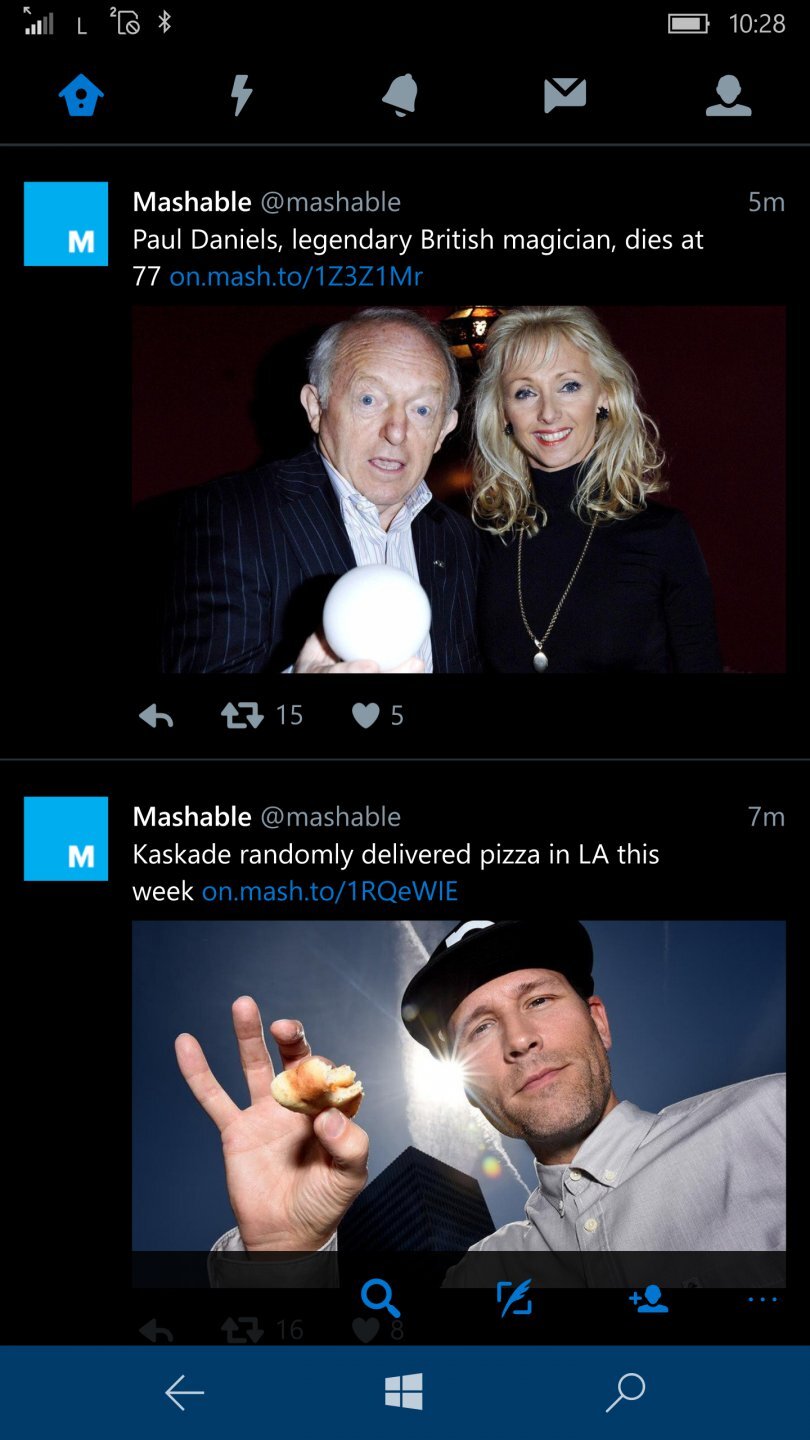Like the Kaskade pizza tweet
Image resolution: width=810 pixels, height=1440 pixels.
click(364, 1330)
